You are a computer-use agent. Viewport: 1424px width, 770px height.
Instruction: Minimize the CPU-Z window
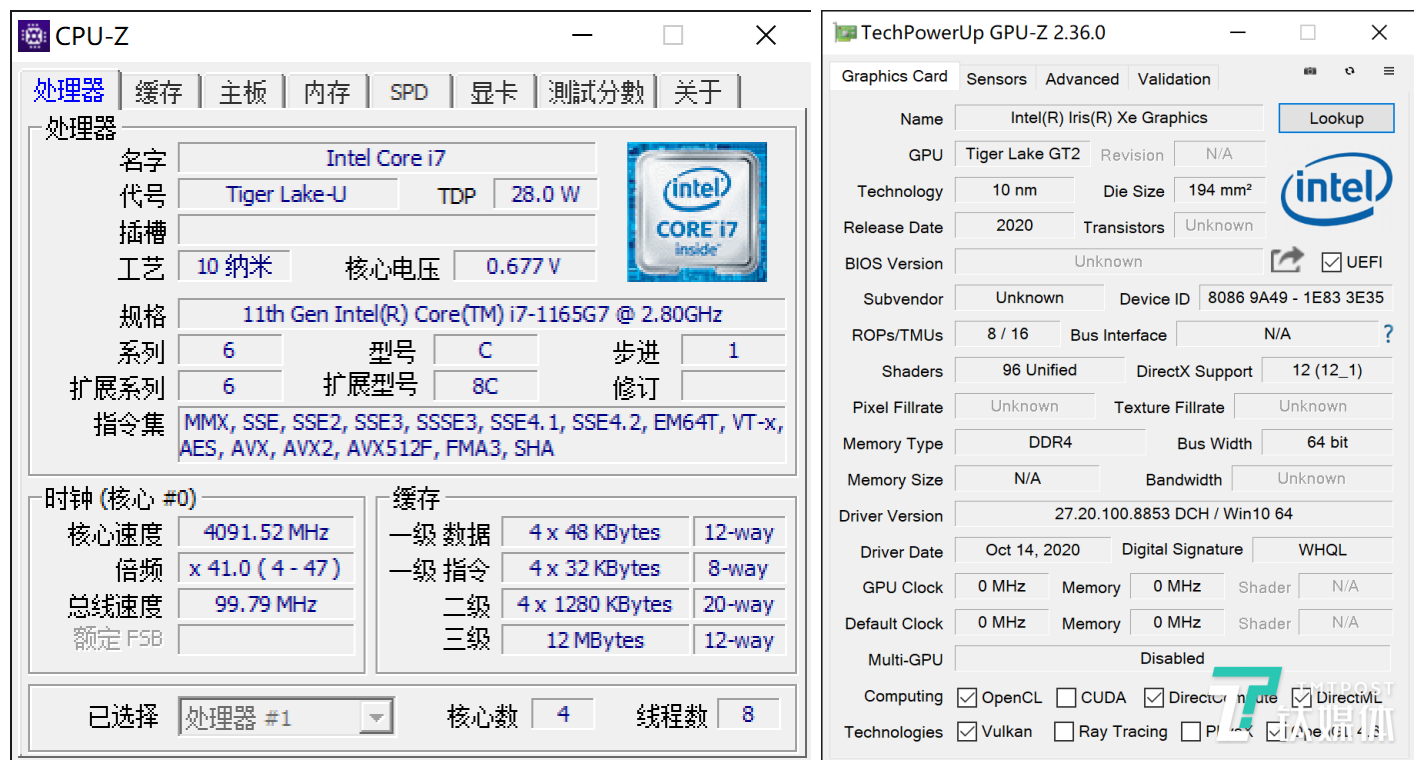point(583,36)
